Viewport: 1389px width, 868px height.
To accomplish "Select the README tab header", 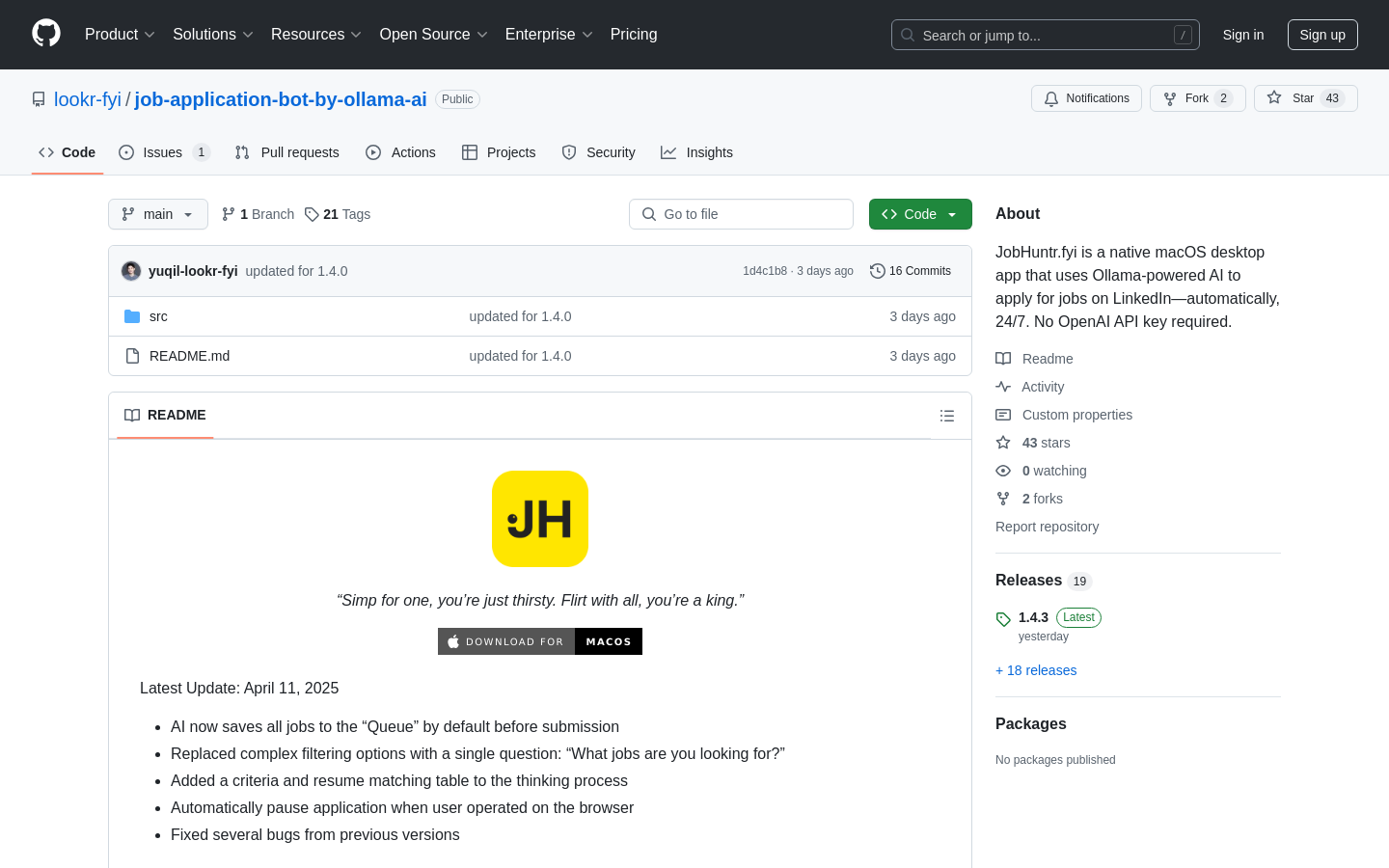I will click(166, 416).
